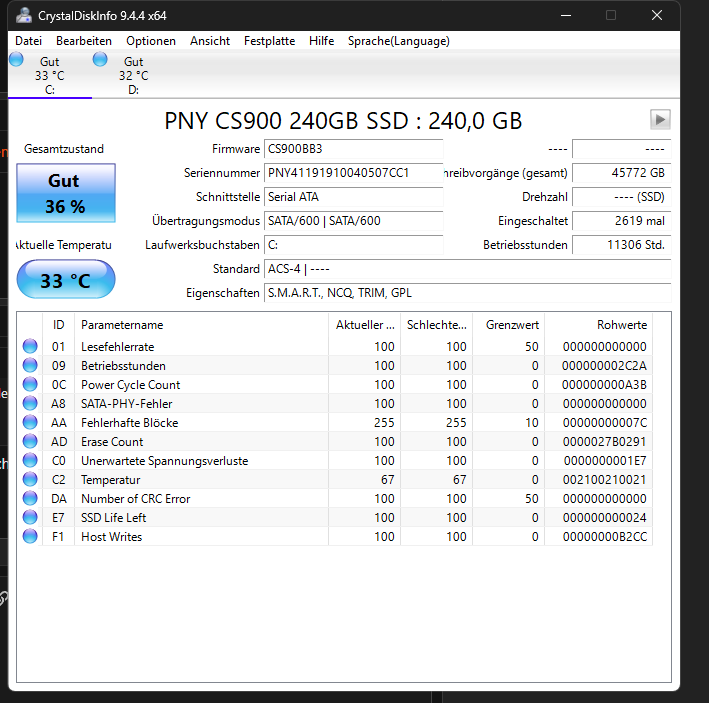
Task: Click the blue health orb of drive D:
Action: tap(100, 59)
